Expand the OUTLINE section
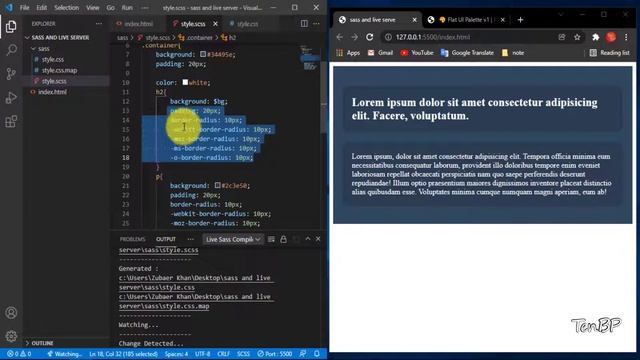Screen dimensions: 640x360 pos(42,343)
